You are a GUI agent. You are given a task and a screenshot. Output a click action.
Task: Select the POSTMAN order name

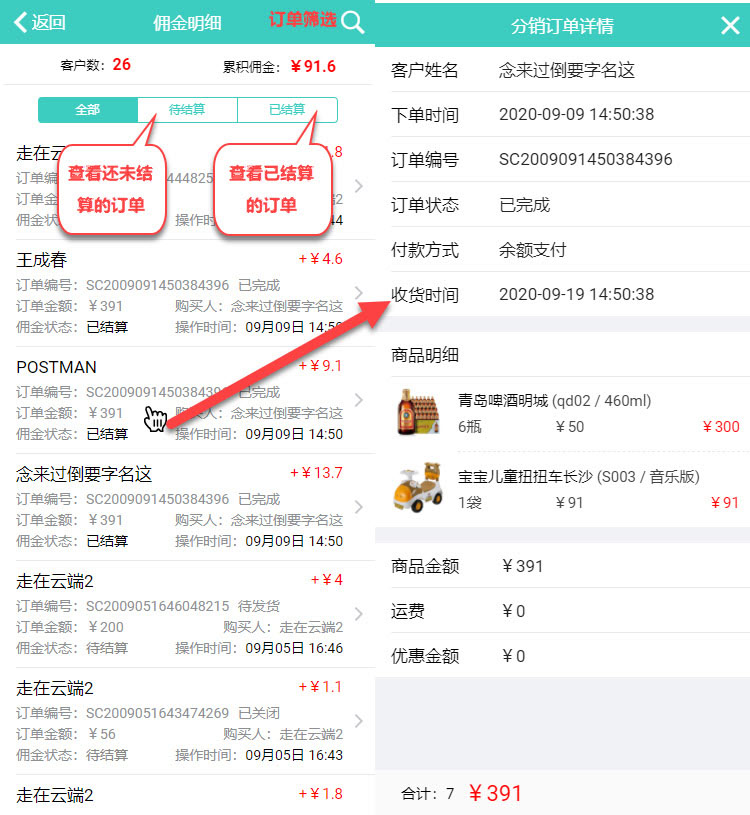[x=57, y=367]
